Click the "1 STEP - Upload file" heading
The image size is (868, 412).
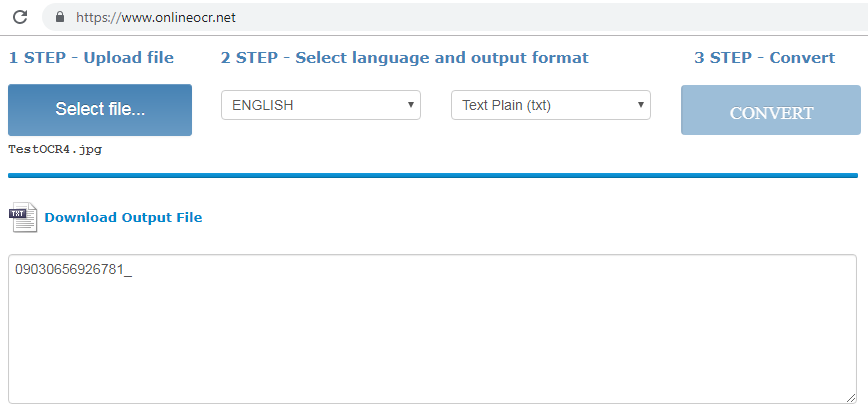click(91, 58)
